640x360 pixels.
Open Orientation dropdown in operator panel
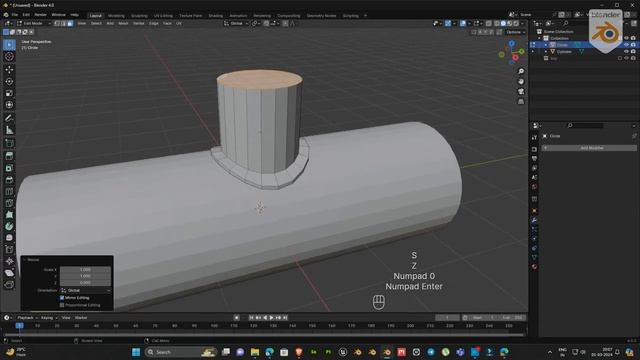pyautogui.click(x=85, y=291)
